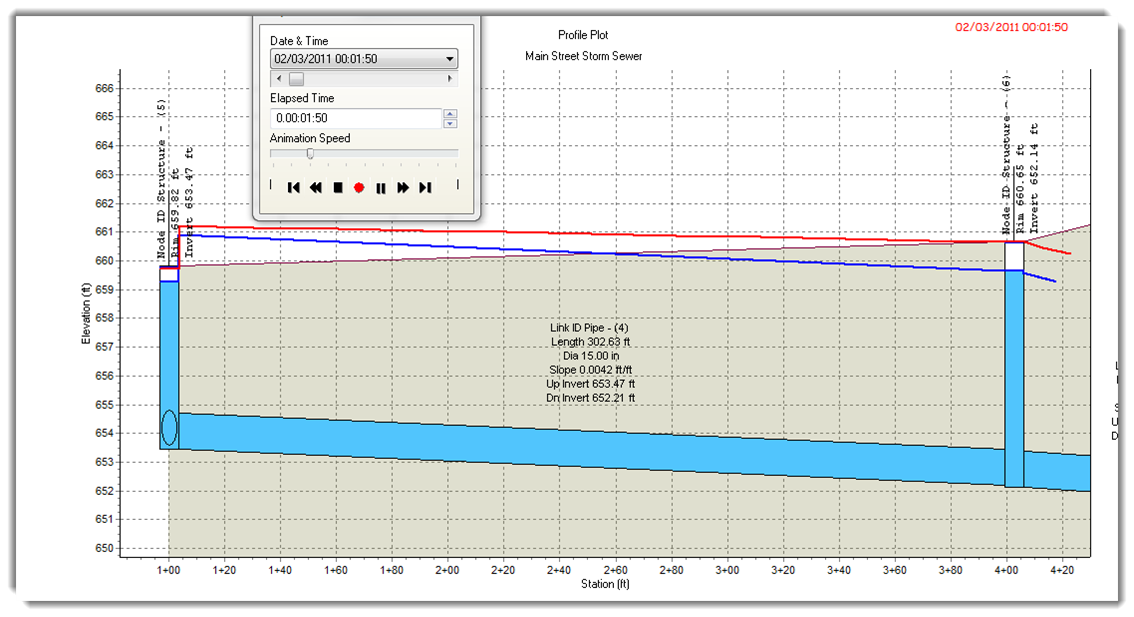
Task: Skip to the last animation frame
Action: coord(425,187)
